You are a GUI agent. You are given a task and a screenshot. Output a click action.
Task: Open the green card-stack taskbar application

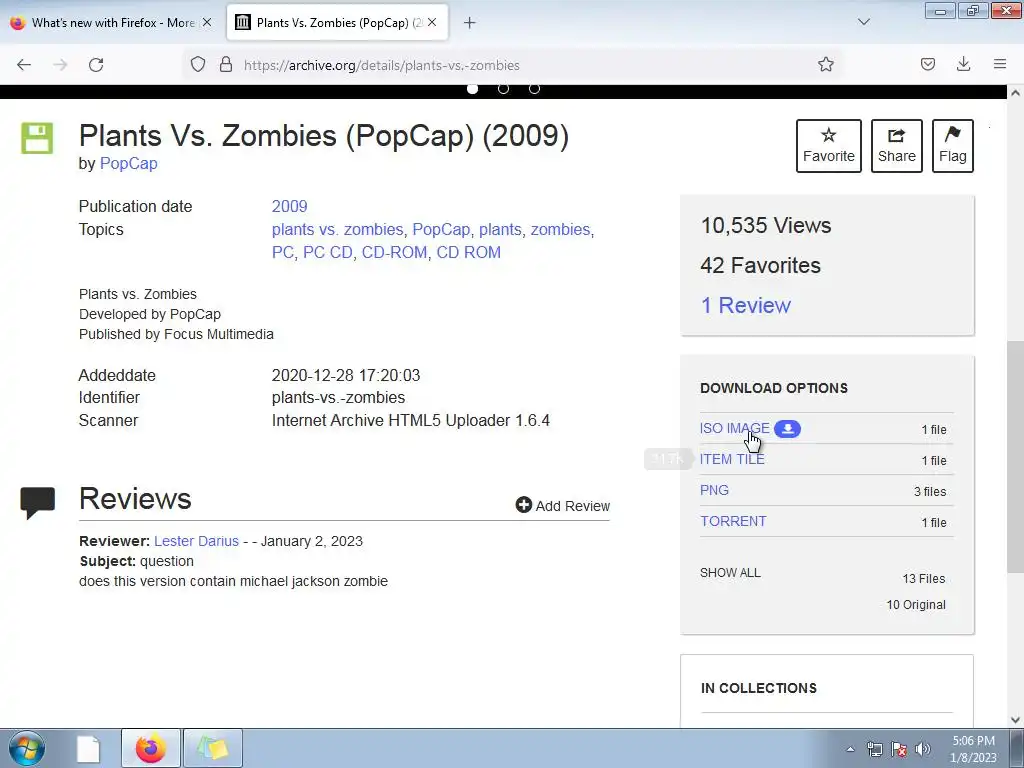pyautogui.click(x=213, y=748)
